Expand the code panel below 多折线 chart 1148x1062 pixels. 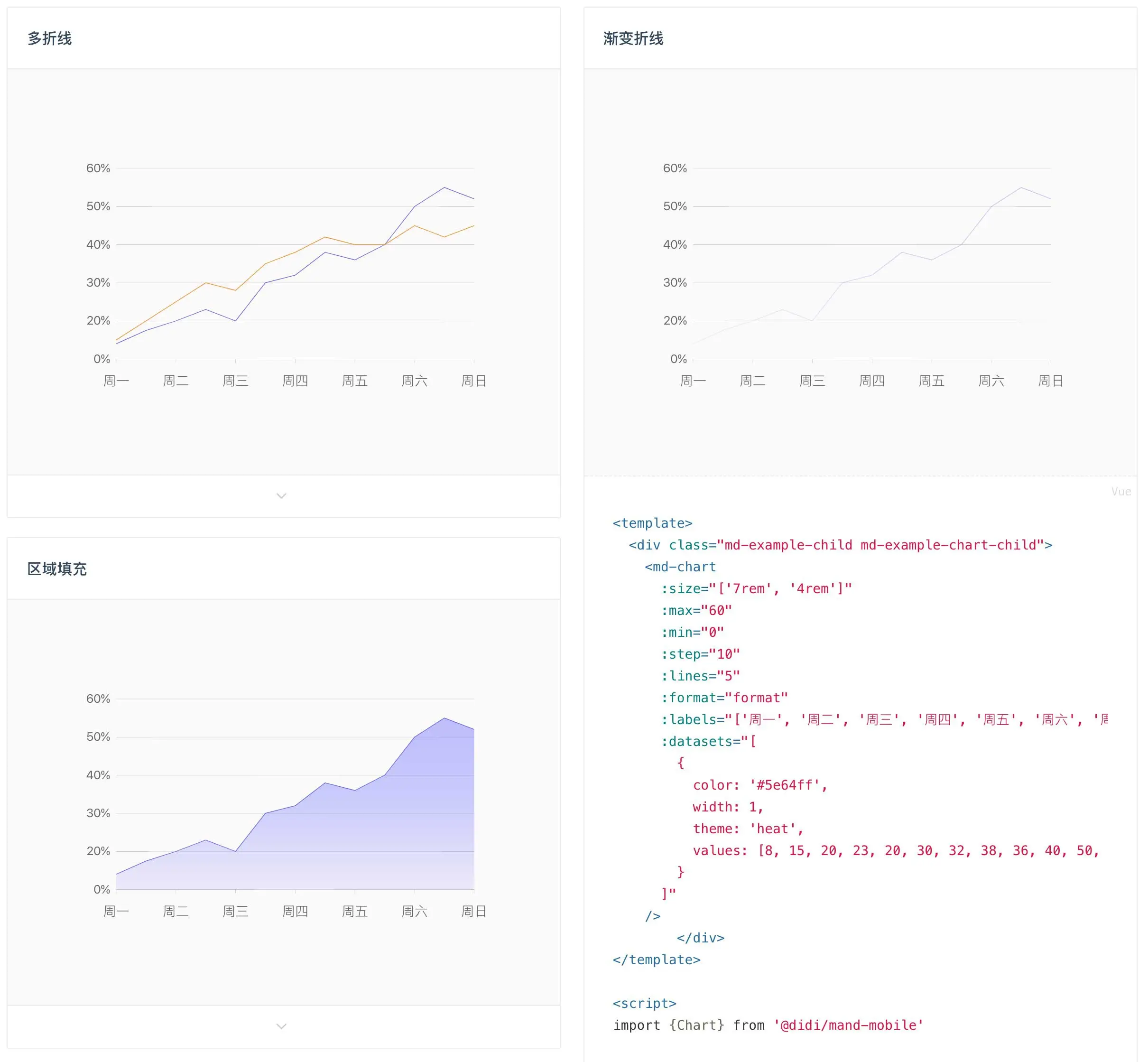click(x=281, y=496)
